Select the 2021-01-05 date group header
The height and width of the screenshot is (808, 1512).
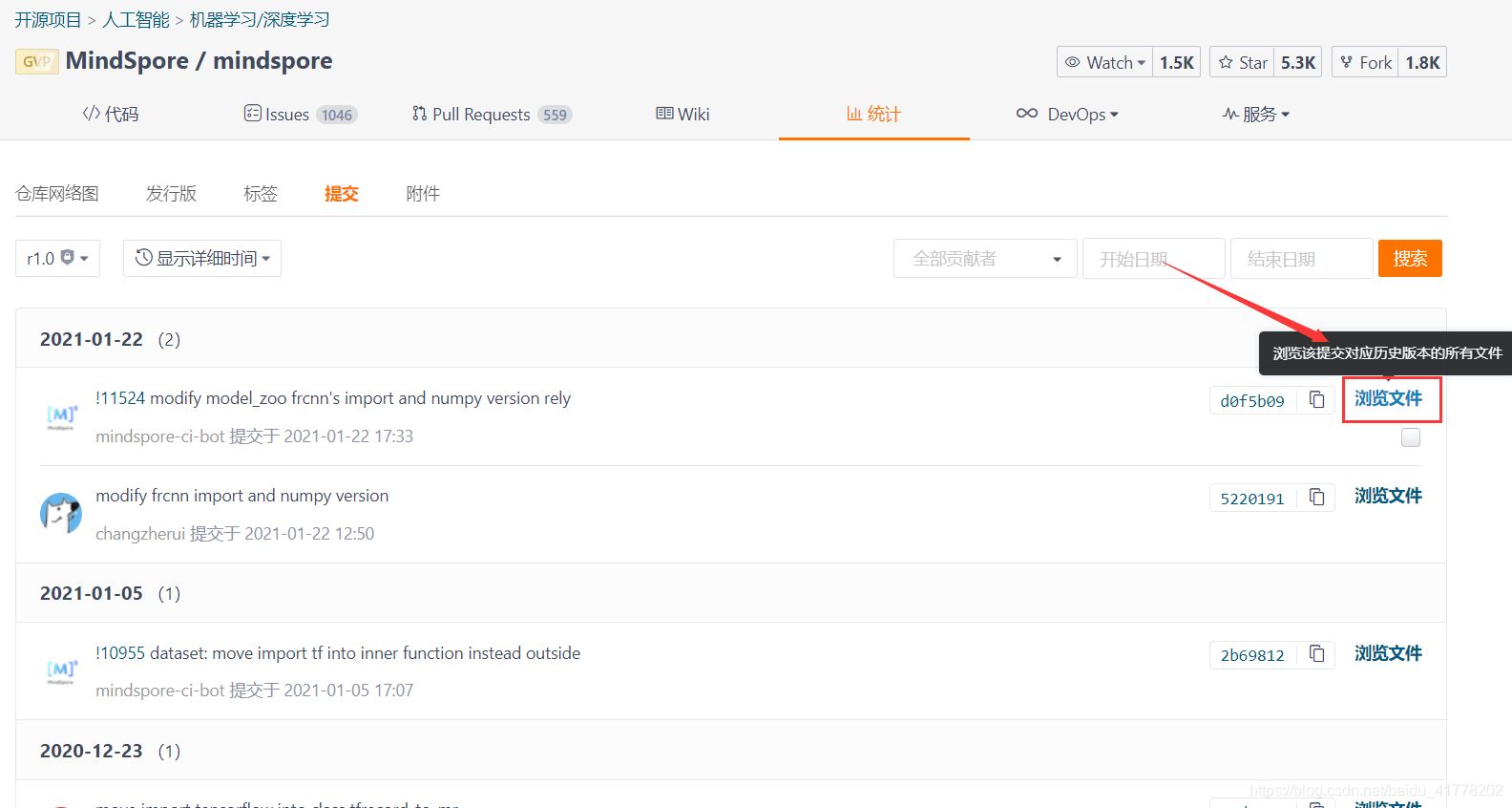[x=731, y=593]
